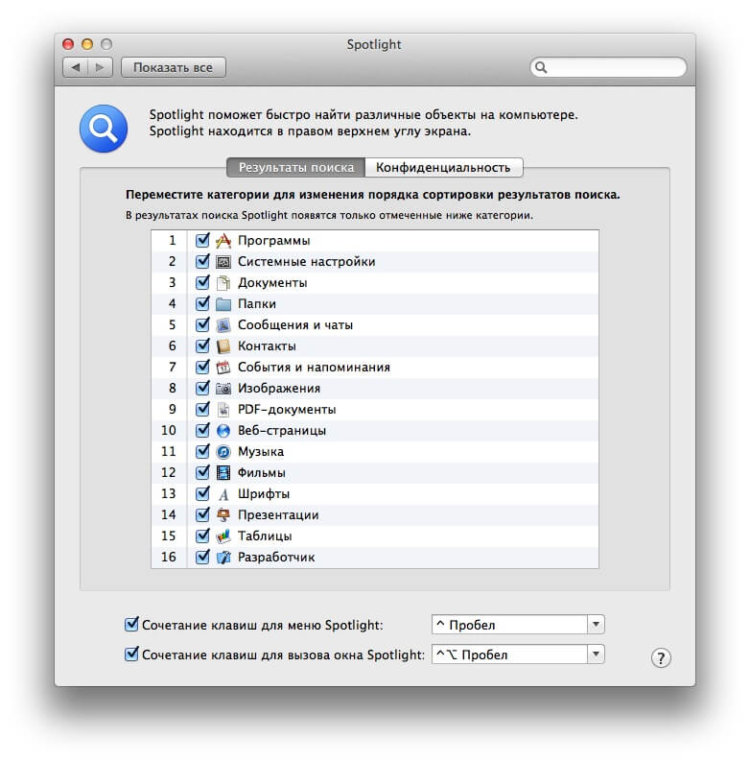
Task: Close the Spotlight window with red button
Action: (68, 44)
